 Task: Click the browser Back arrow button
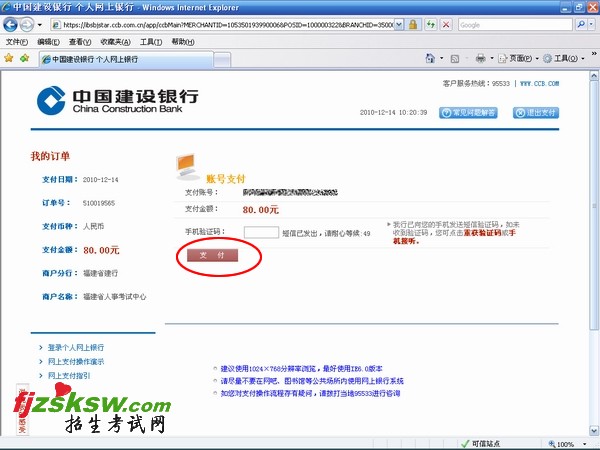[12, 24]
